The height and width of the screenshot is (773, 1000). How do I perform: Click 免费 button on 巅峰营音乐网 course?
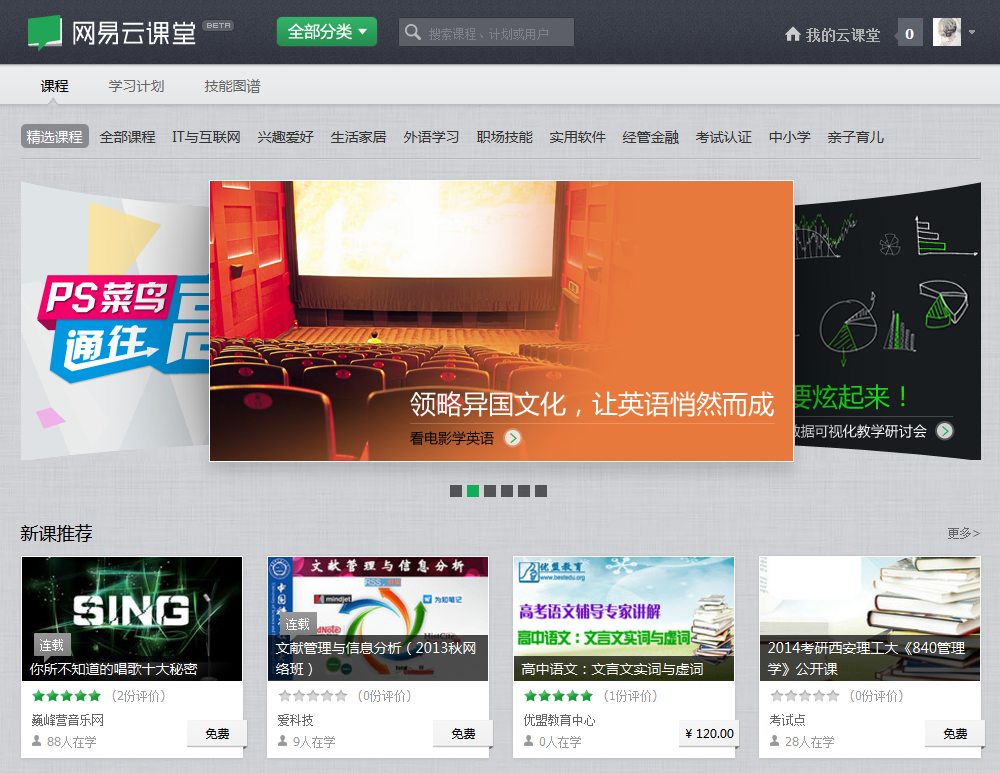(x=217, y=733)
